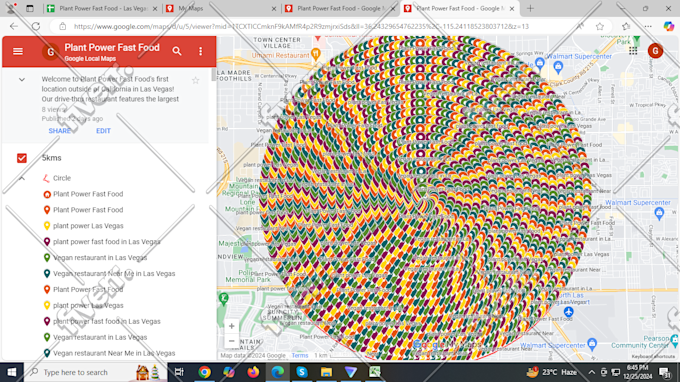This screenshot has height=382, width=680.
Task: Click the upper Walmart Supercenter marker
Action: click(558, 67)
